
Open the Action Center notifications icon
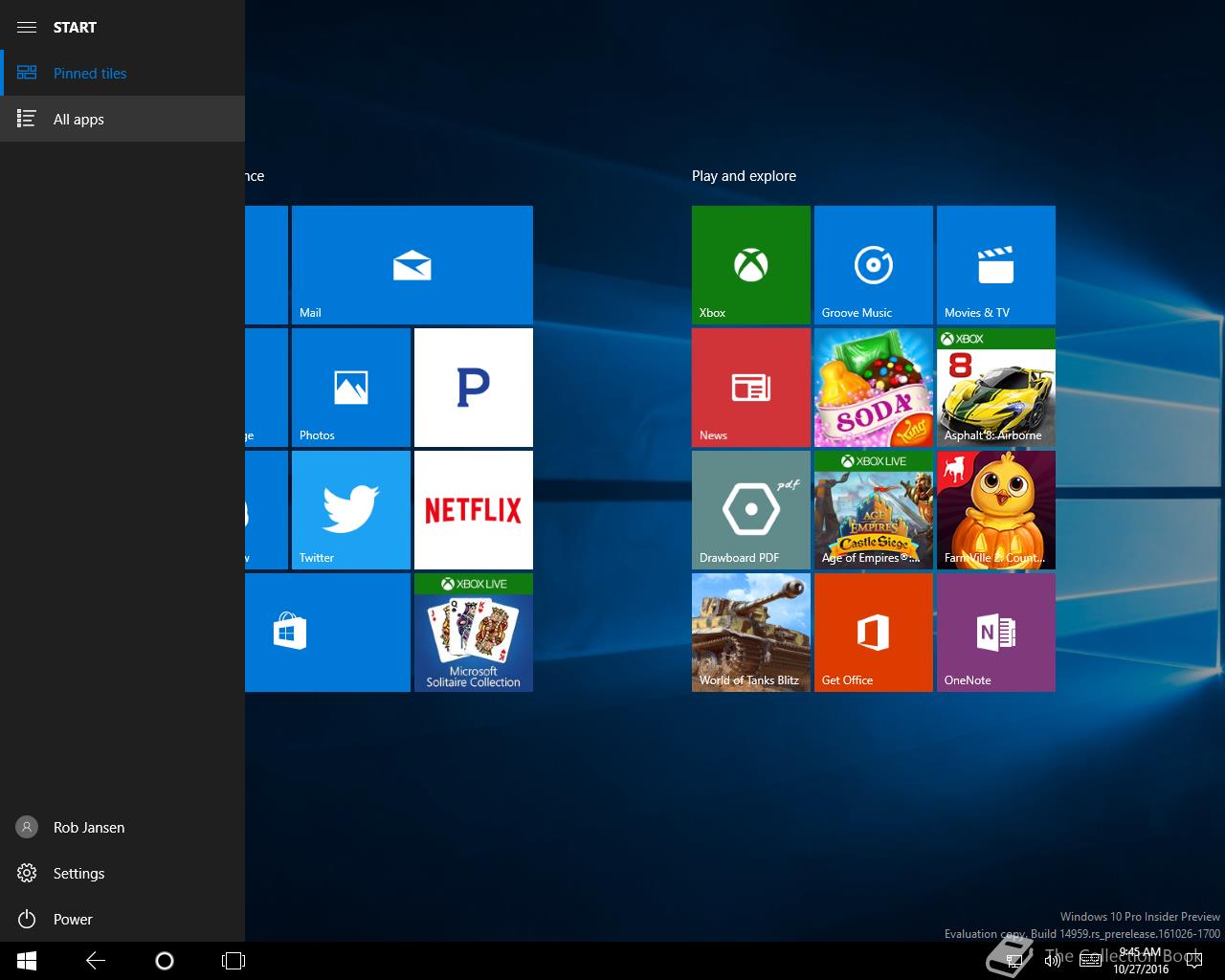tap(1193, 961)
